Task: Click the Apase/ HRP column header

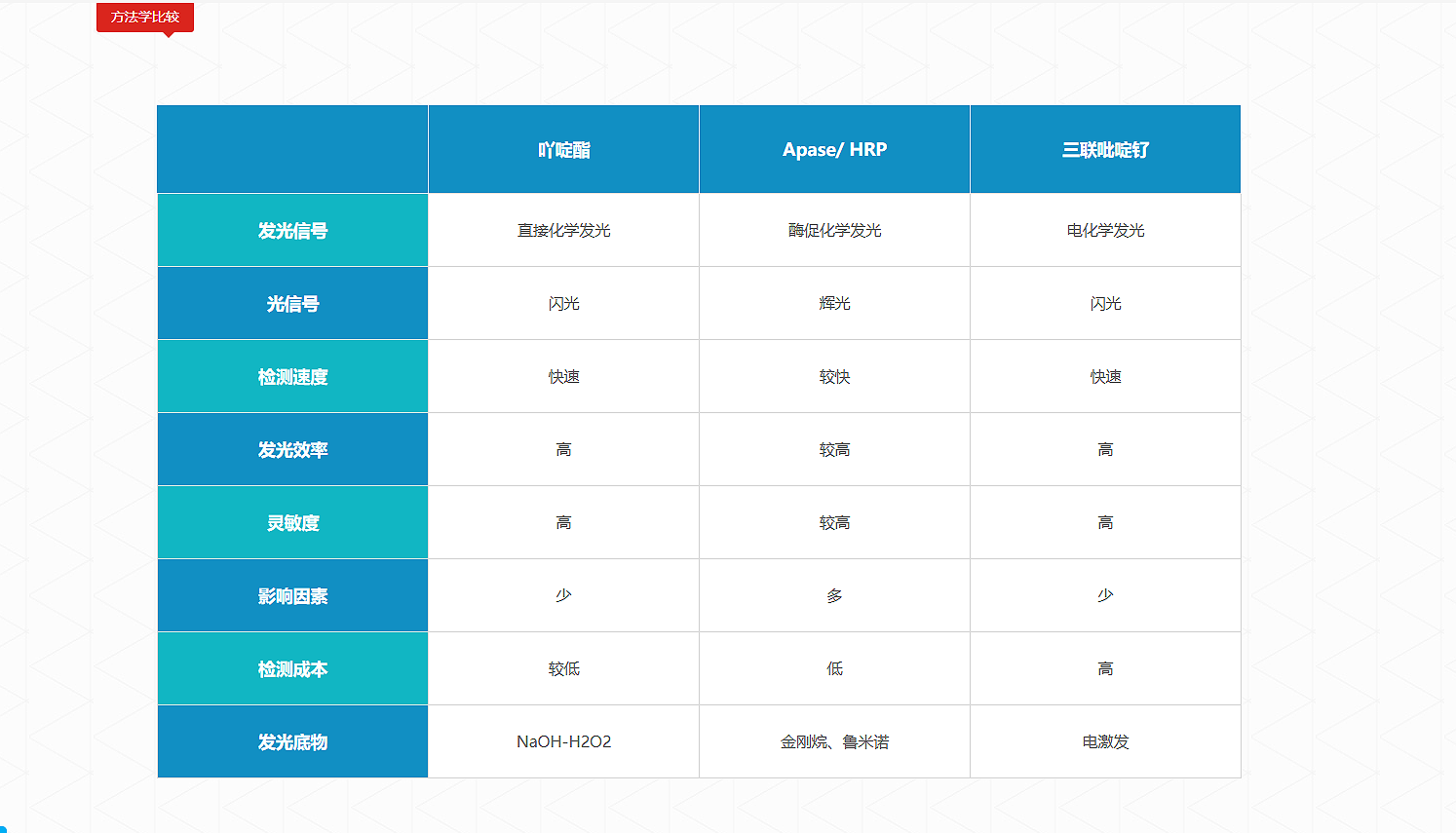Action: pos(834,150)
